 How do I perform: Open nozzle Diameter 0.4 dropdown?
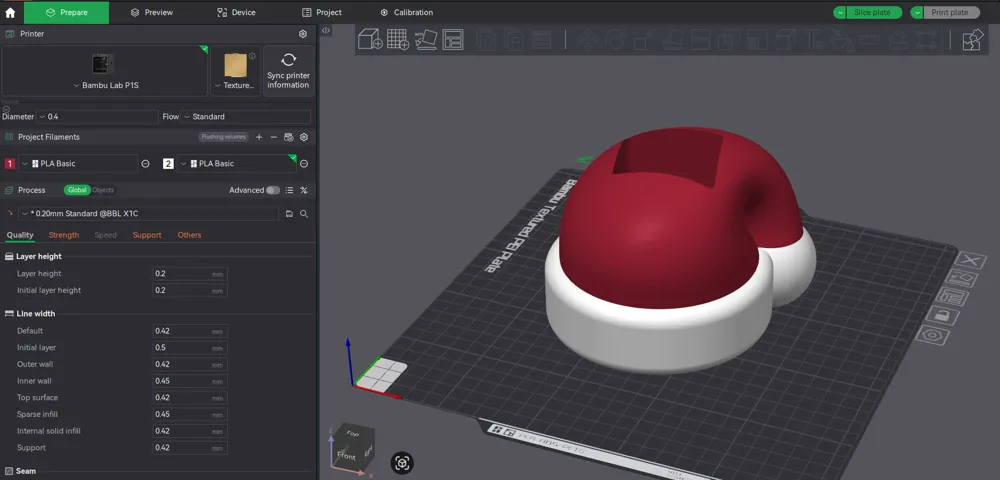(97, 117)
